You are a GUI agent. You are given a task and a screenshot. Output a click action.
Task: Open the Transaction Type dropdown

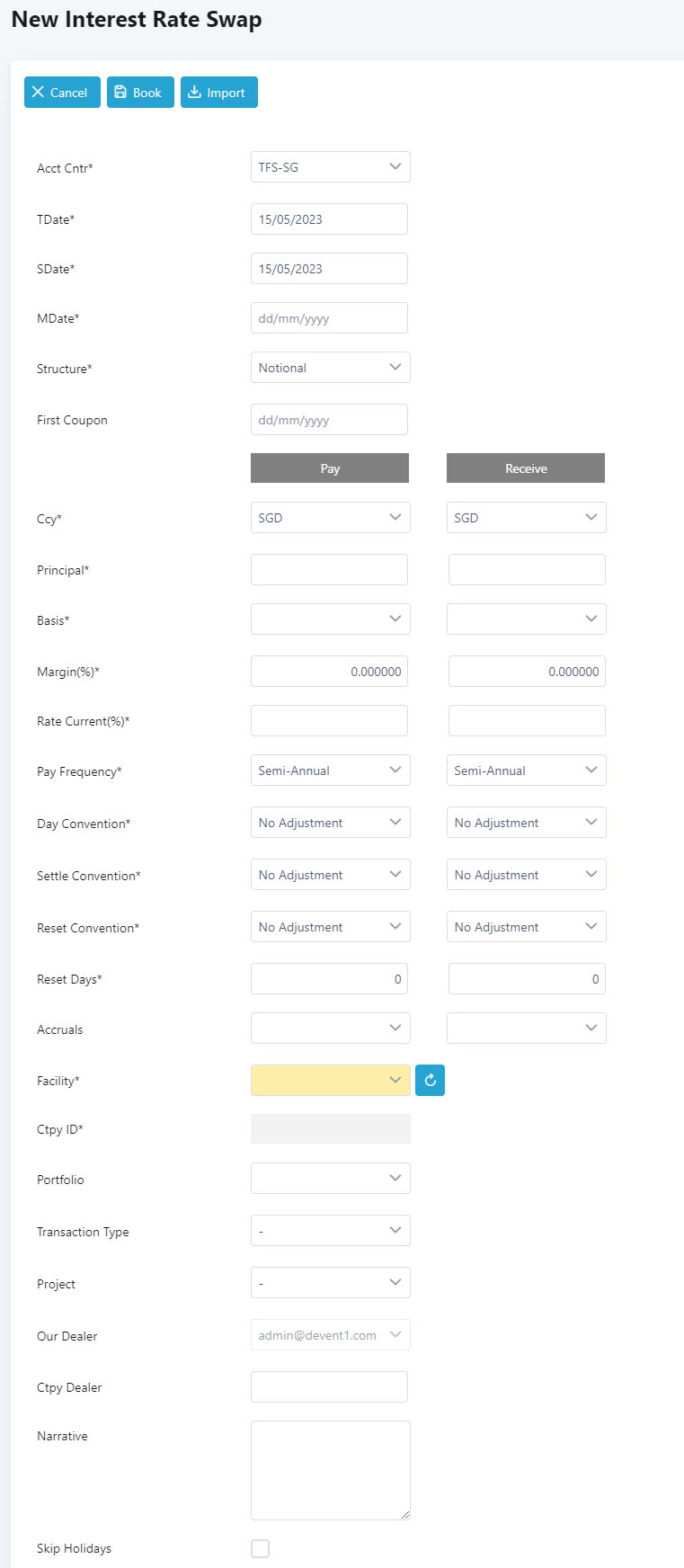tap(331, 1231)
